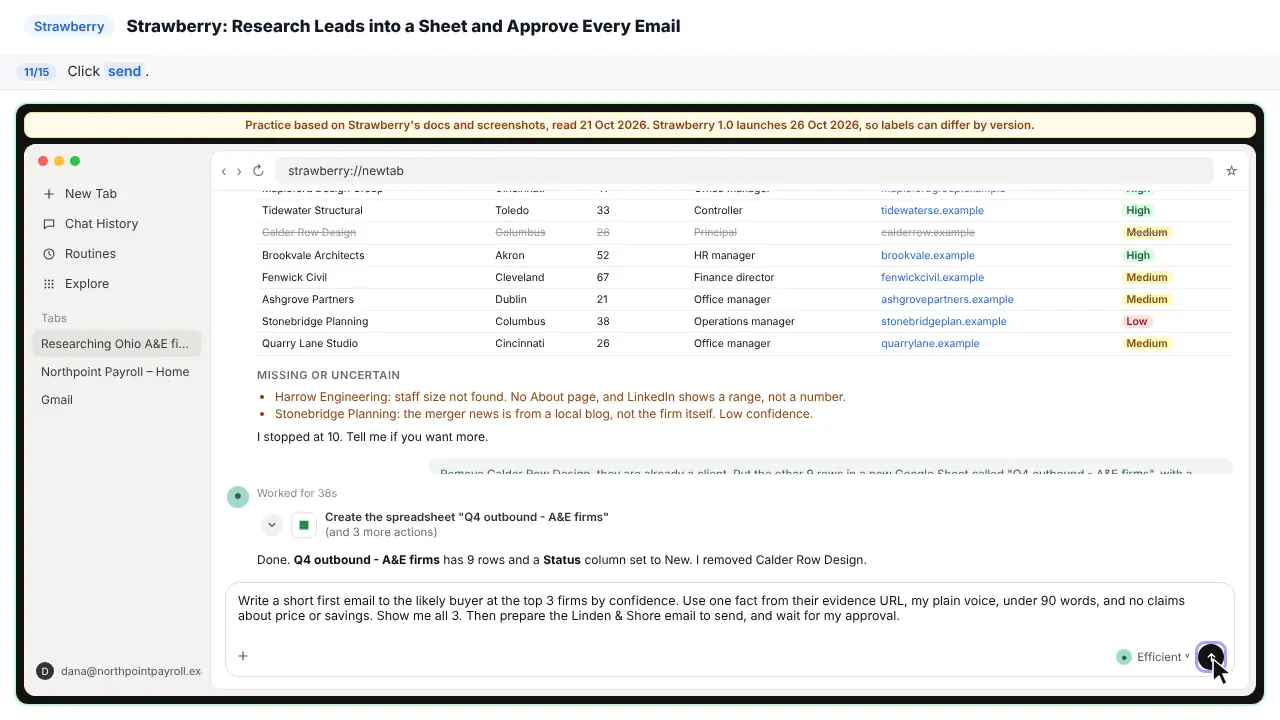Open New Tab from sidebar

coord(117,194)
